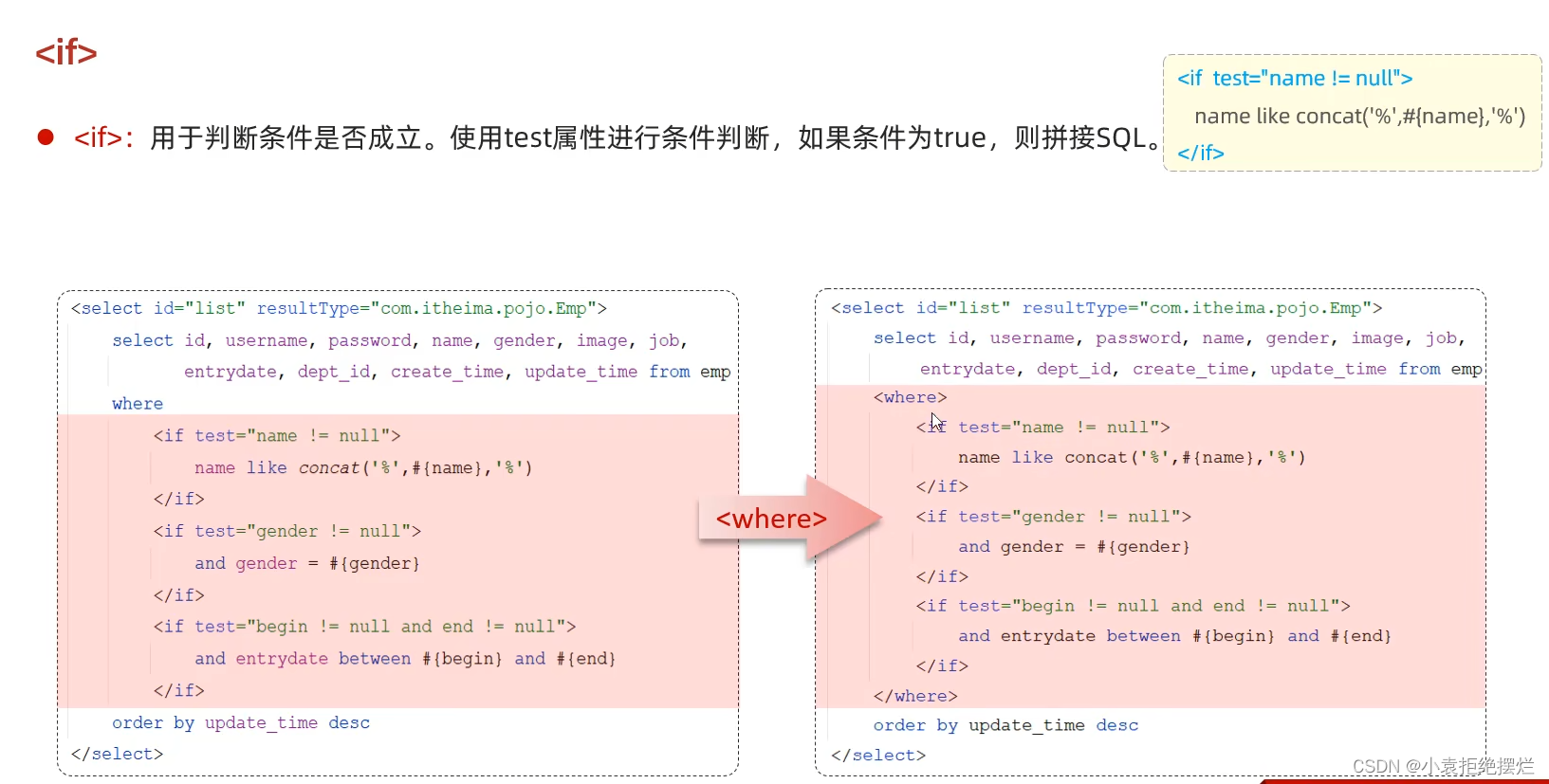Image resolution: width=1549 pixels, height=784 pixels.
Task: Click the "<where>" label between the panels
Action: tap(771, 519)
